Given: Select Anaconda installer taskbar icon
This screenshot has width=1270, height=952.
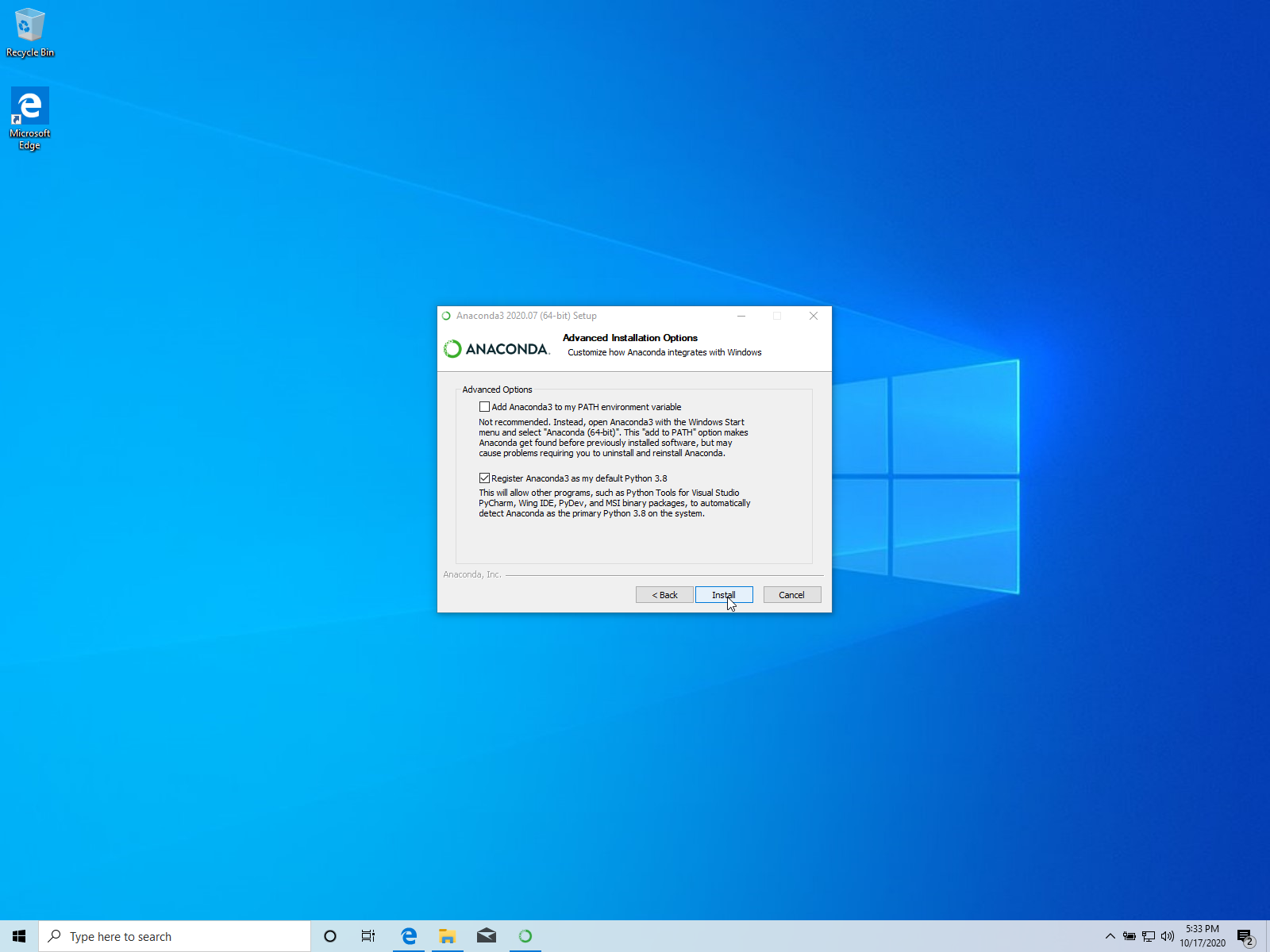Looking at the screenshot, I should (x=525, y=936).
